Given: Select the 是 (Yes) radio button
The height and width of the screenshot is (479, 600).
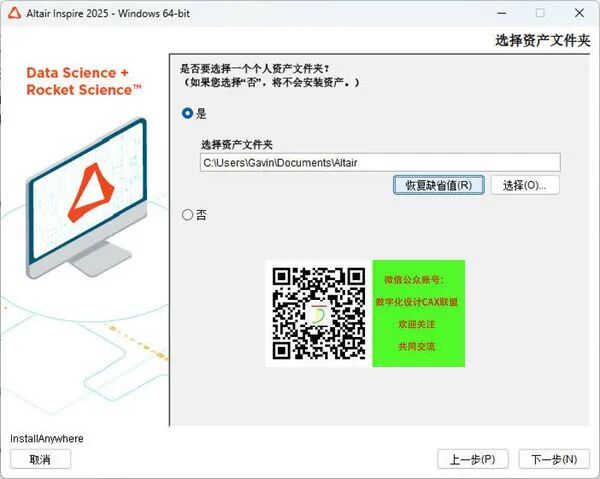Looking at the screenshot, I should pyautogui.click(x=188, y=113).
